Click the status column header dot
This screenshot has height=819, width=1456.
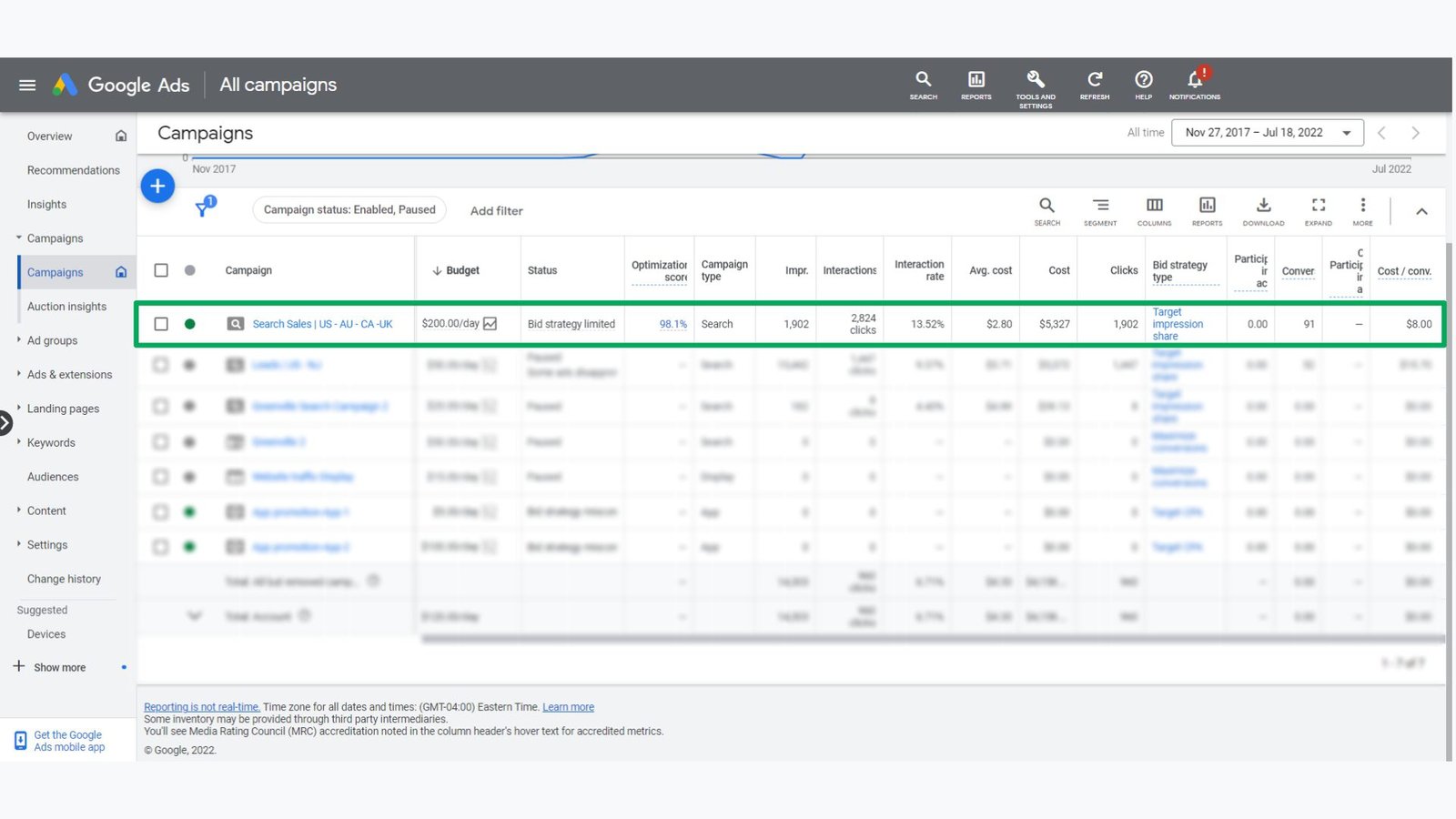tap(189, 270)
